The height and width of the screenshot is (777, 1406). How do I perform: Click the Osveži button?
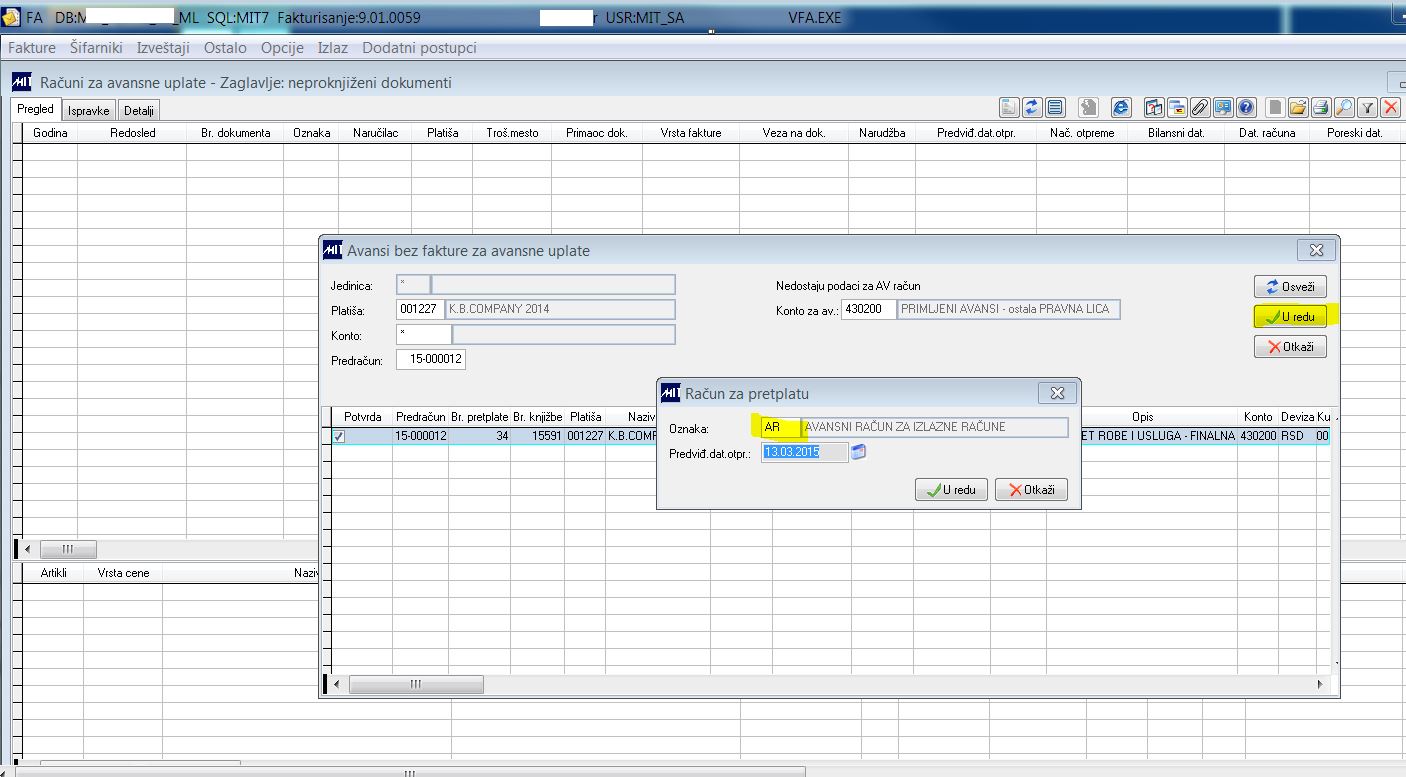pos(1290,286)
